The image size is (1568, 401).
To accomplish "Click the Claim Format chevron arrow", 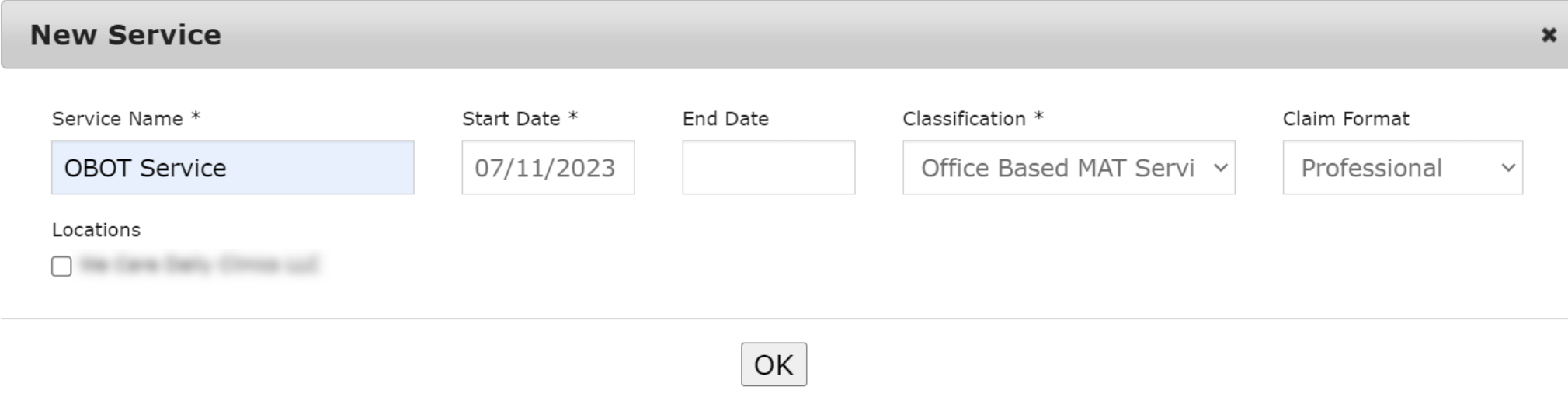I will click(x=1508, y=168).
